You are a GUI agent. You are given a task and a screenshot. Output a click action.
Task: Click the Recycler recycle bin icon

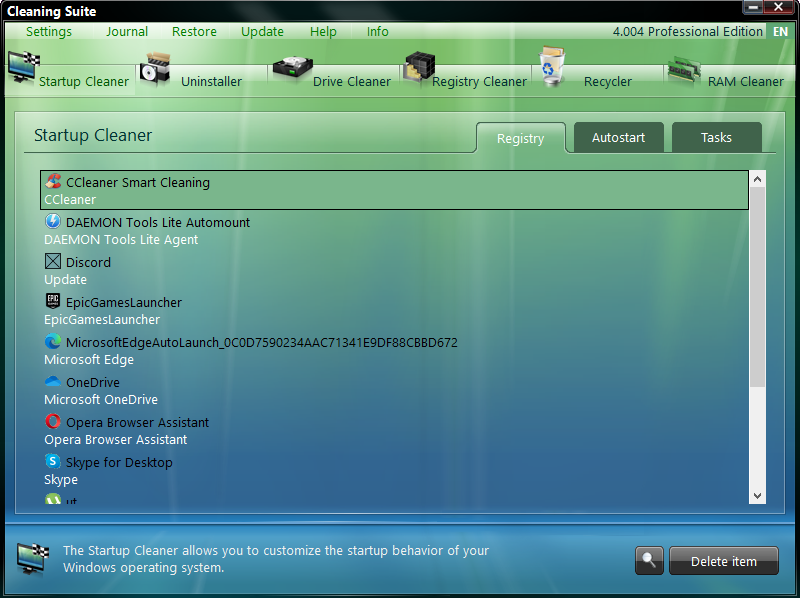pyautogui.click(x=552, y=66)
